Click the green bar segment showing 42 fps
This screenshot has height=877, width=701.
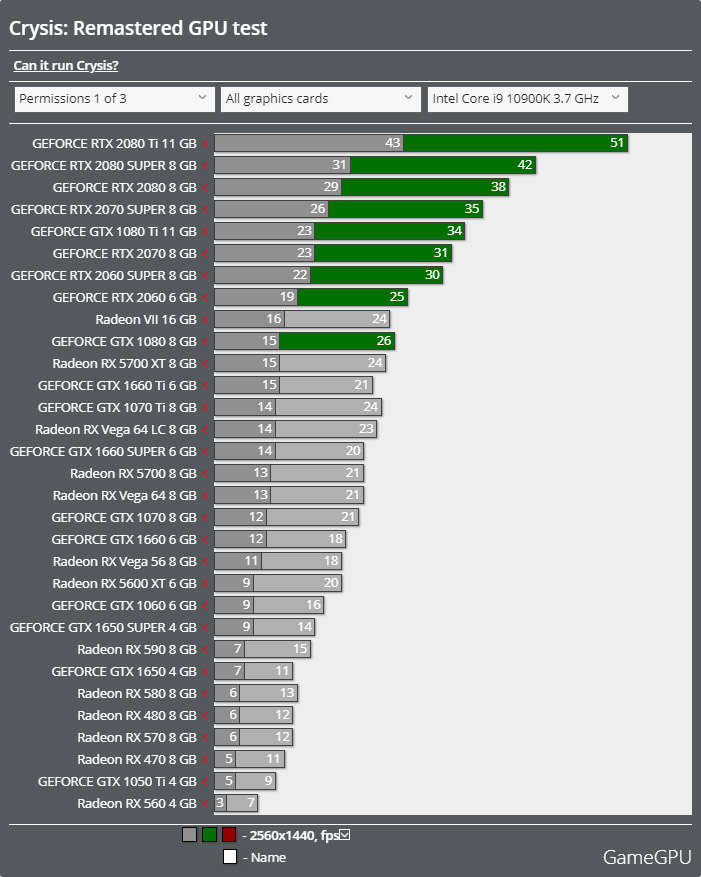443,165
